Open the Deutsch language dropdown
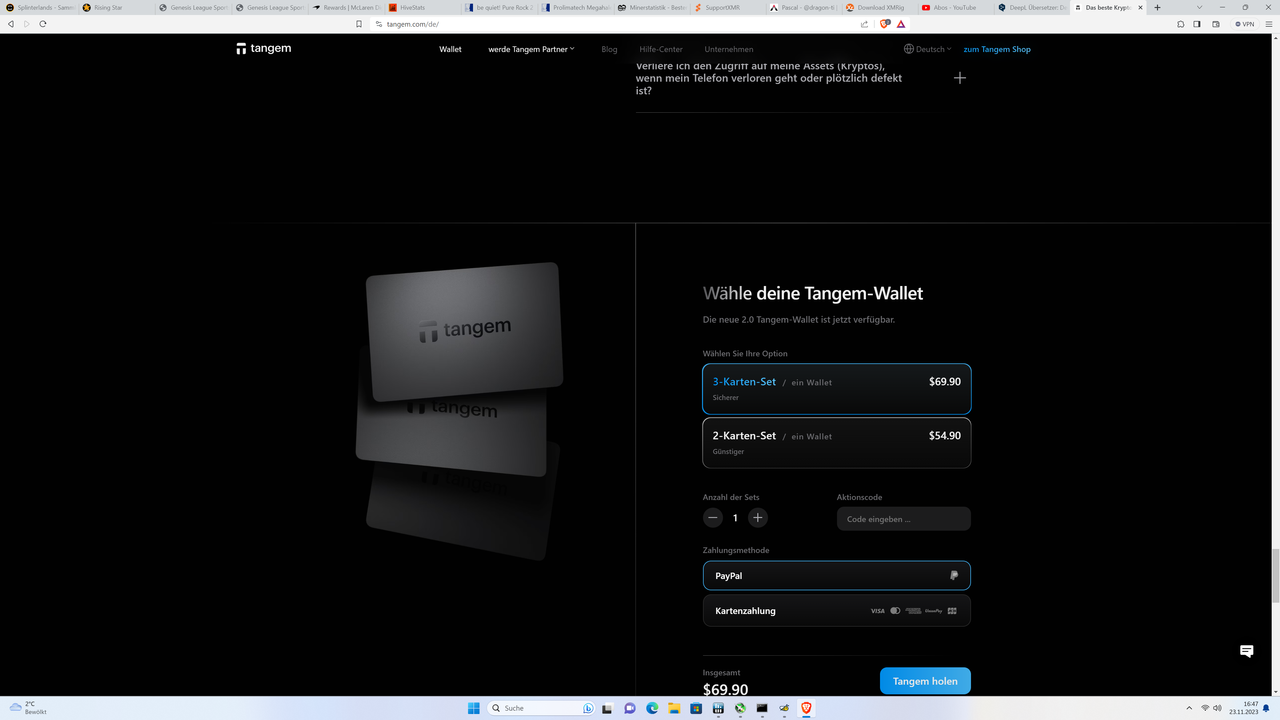 pyautogui.click(x=927, y=49)
